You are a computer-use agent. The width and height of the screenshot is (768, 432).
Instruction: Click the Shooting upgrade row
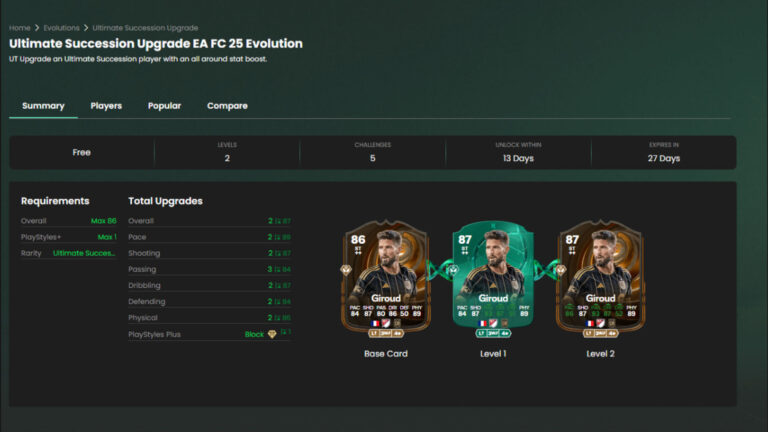coord(210,253)
